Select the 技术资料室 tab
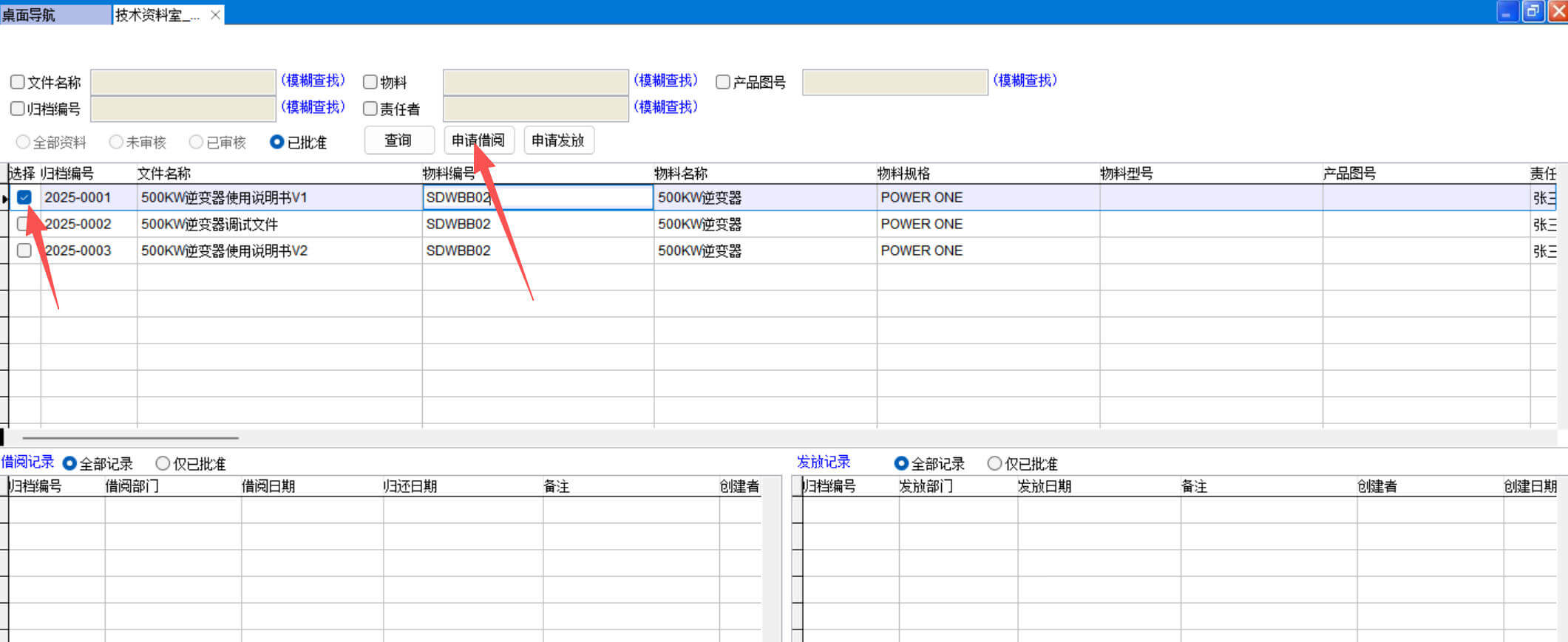 (x=157, y=15)
